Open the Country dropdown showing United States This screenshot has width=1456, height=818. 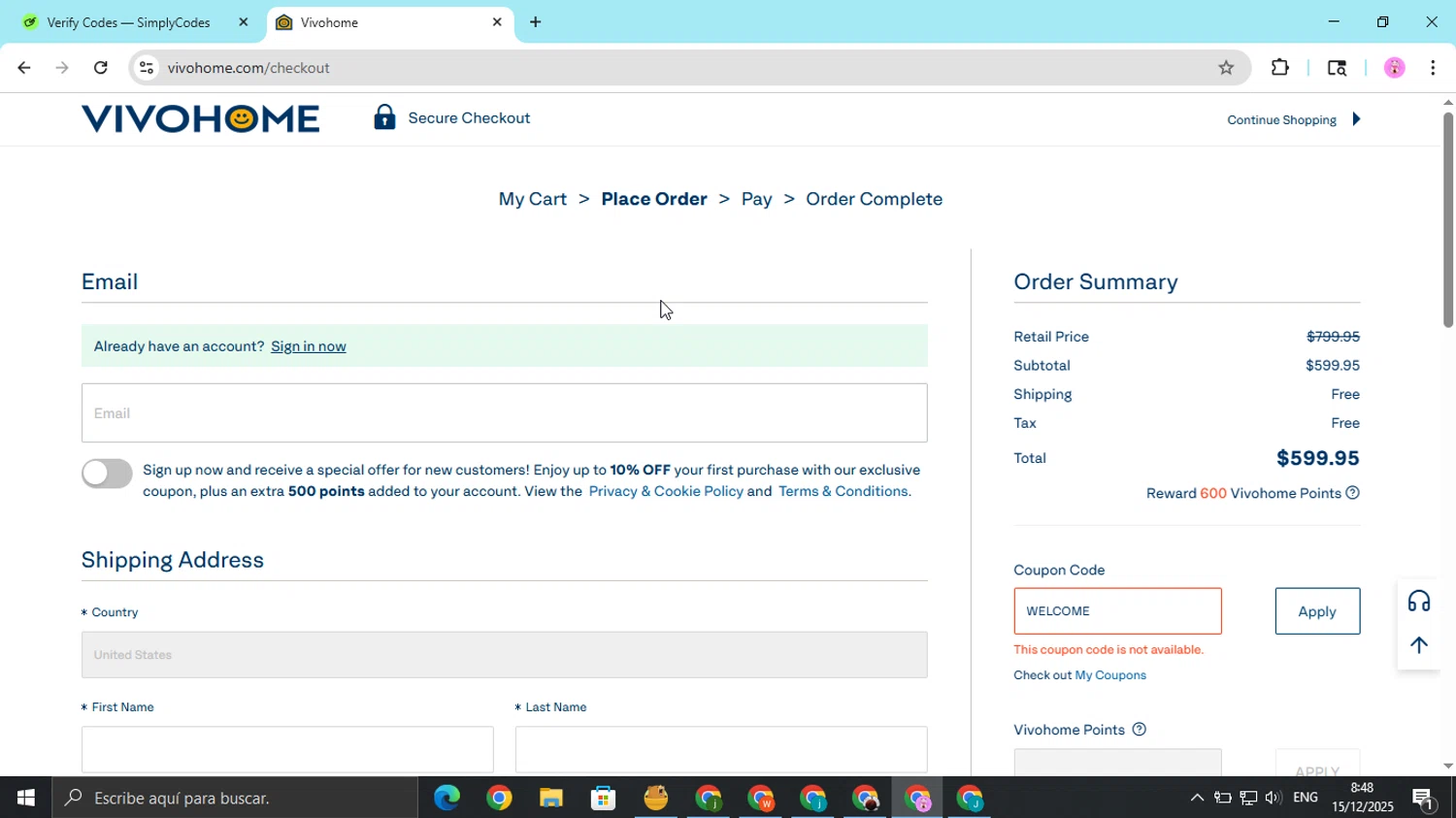pyautogui.click(x=504, y=655)
